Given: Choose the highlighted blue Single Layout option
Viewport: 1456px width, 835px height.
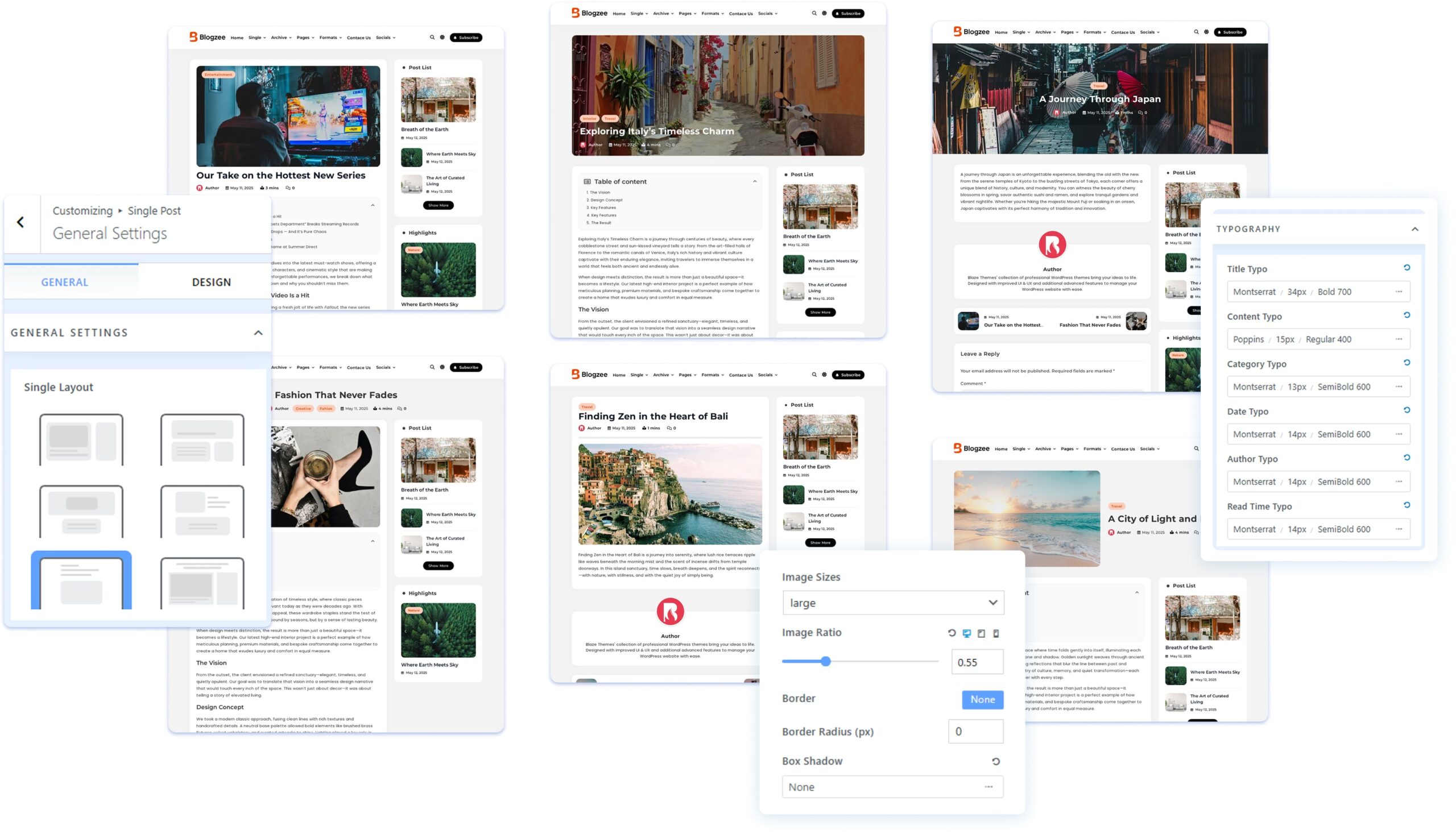Looking at the screenshot, I should 81,580.
